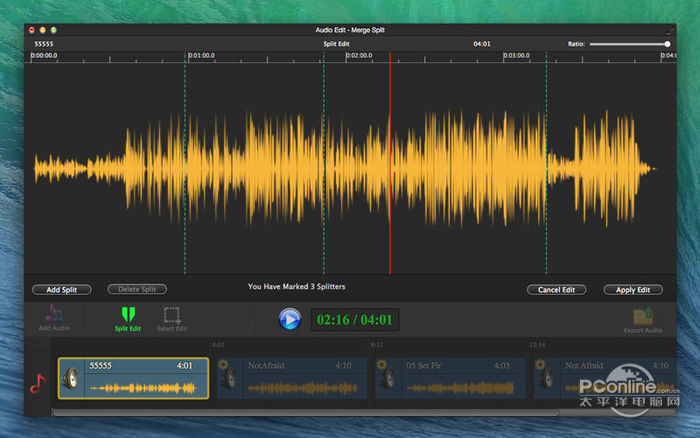Click the Split Edit tool icon

[127, 315]
